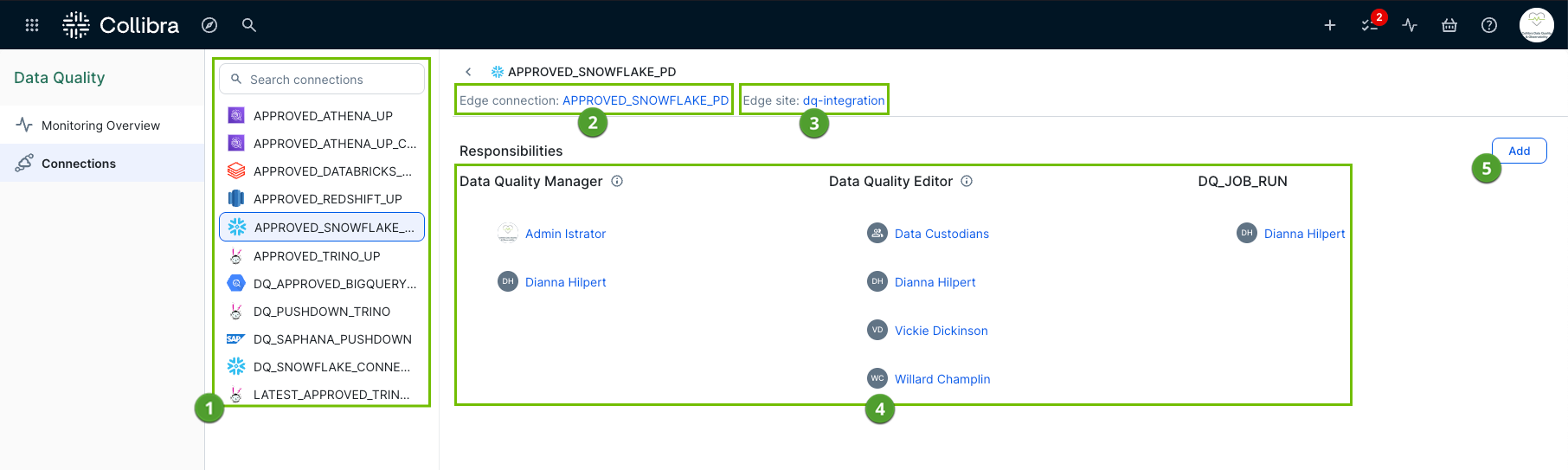
Task: Click the Databricks icon in connections list
Action: point(236,171)
